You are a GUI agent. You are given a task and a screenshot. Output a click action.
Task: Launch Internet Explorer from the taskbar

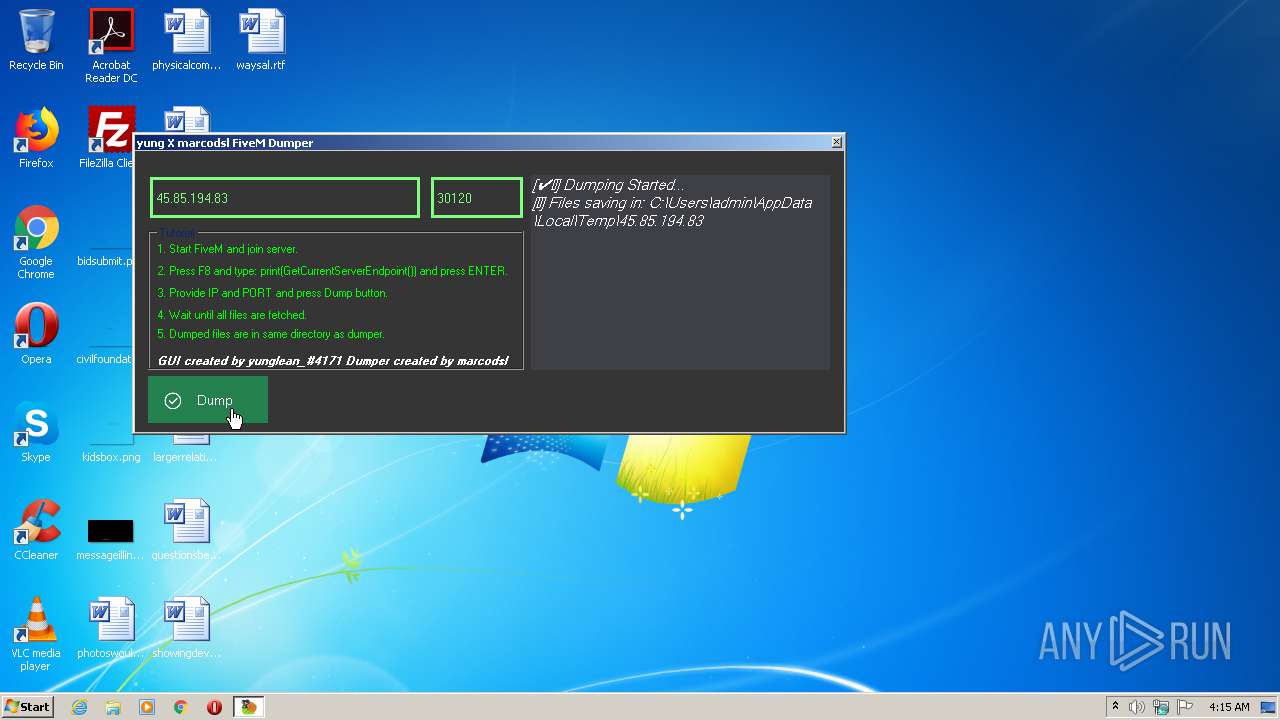pyautogui.click(x=79, y=707)
